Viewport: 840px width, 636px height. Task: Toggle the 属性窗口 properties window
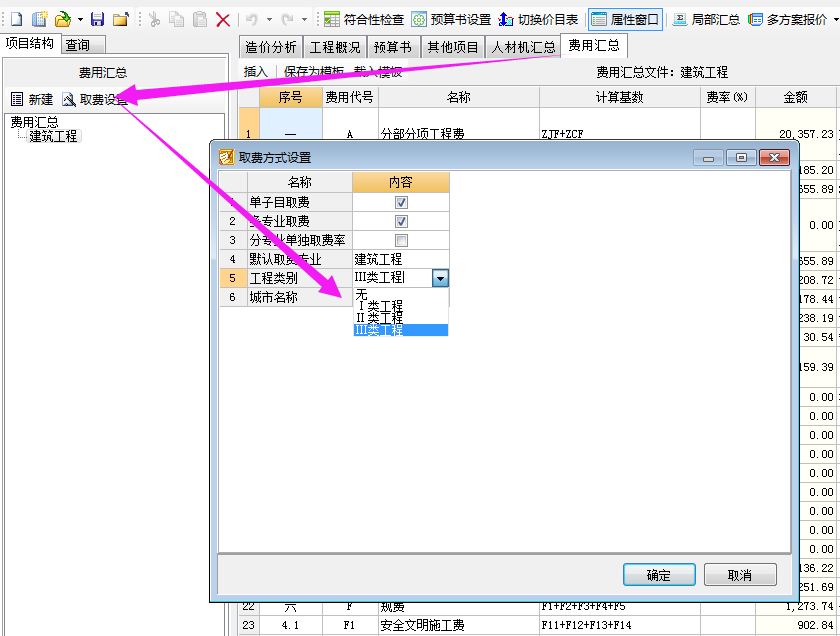click(625, 20)
